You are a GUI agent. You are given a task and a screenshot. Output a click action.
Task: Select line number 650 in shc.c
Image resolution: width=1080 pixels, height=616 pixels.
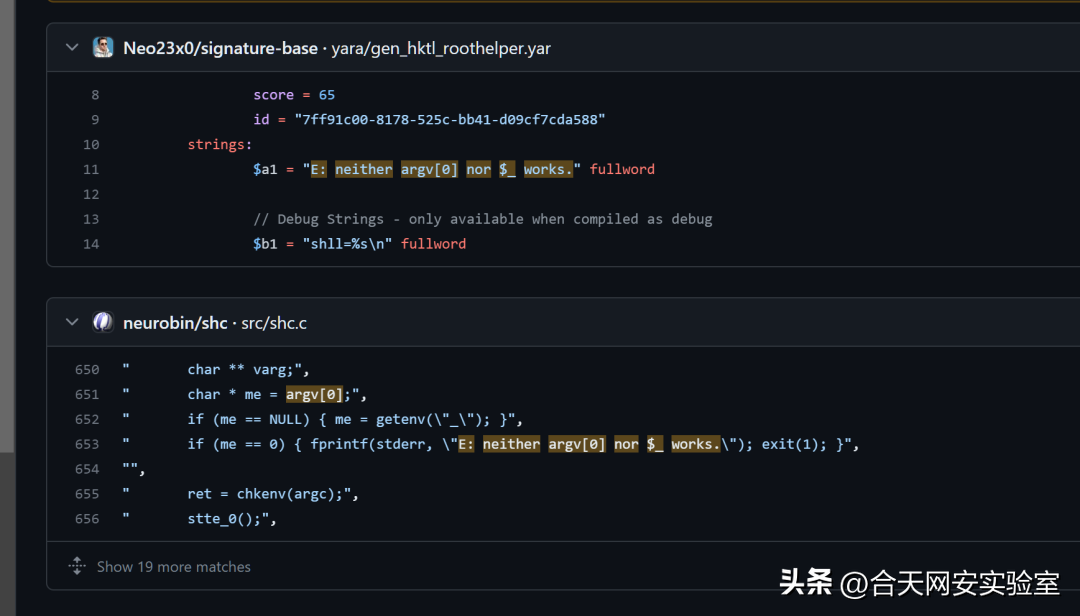(87, 369)
